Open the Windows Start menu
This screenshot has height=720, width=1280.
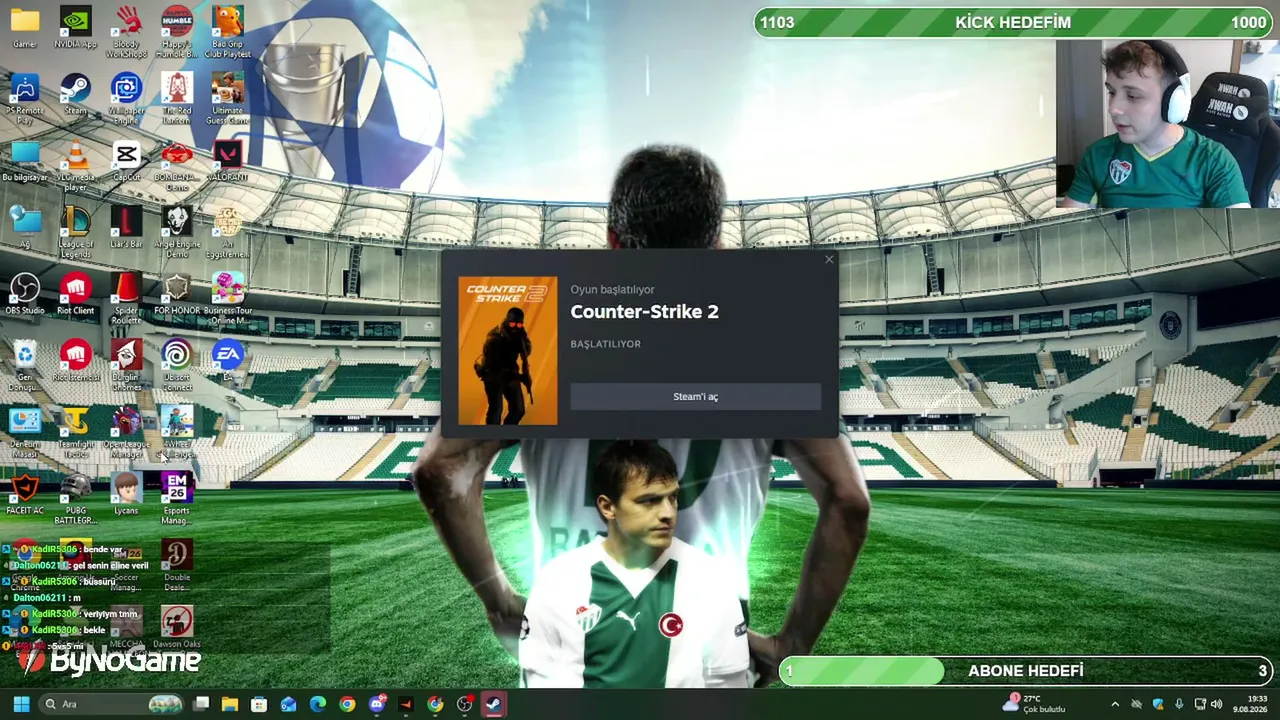click(x=21, y=704)
